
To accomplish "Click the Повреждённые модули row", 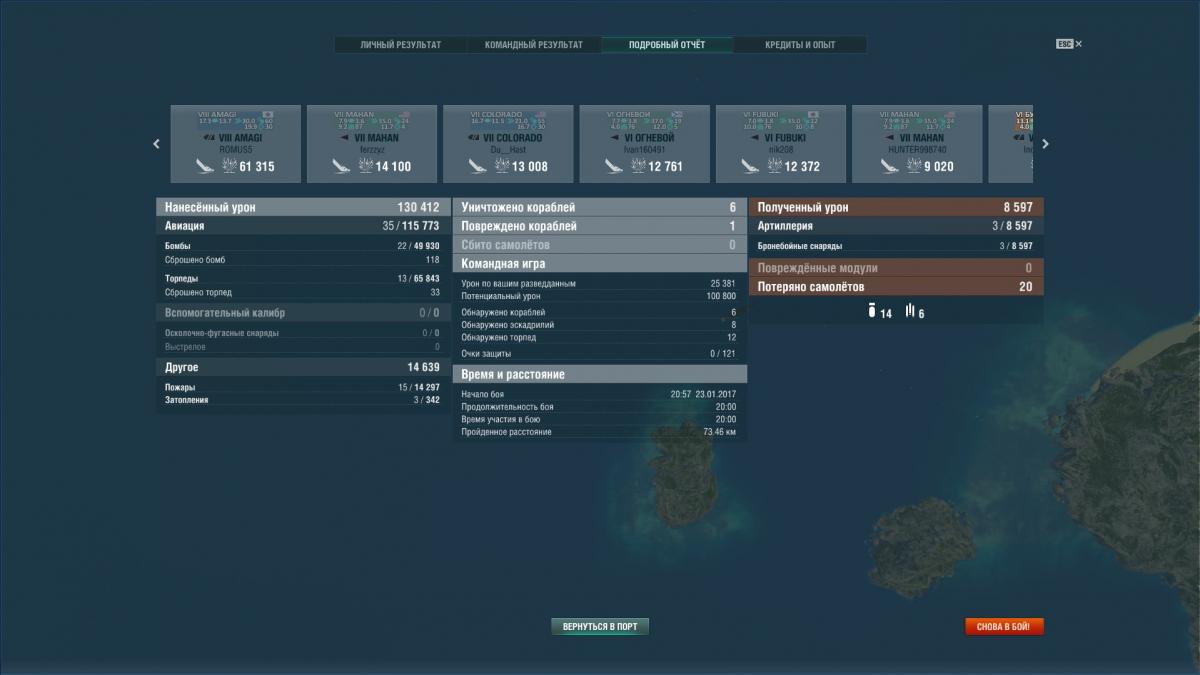I will coord(896,268).
